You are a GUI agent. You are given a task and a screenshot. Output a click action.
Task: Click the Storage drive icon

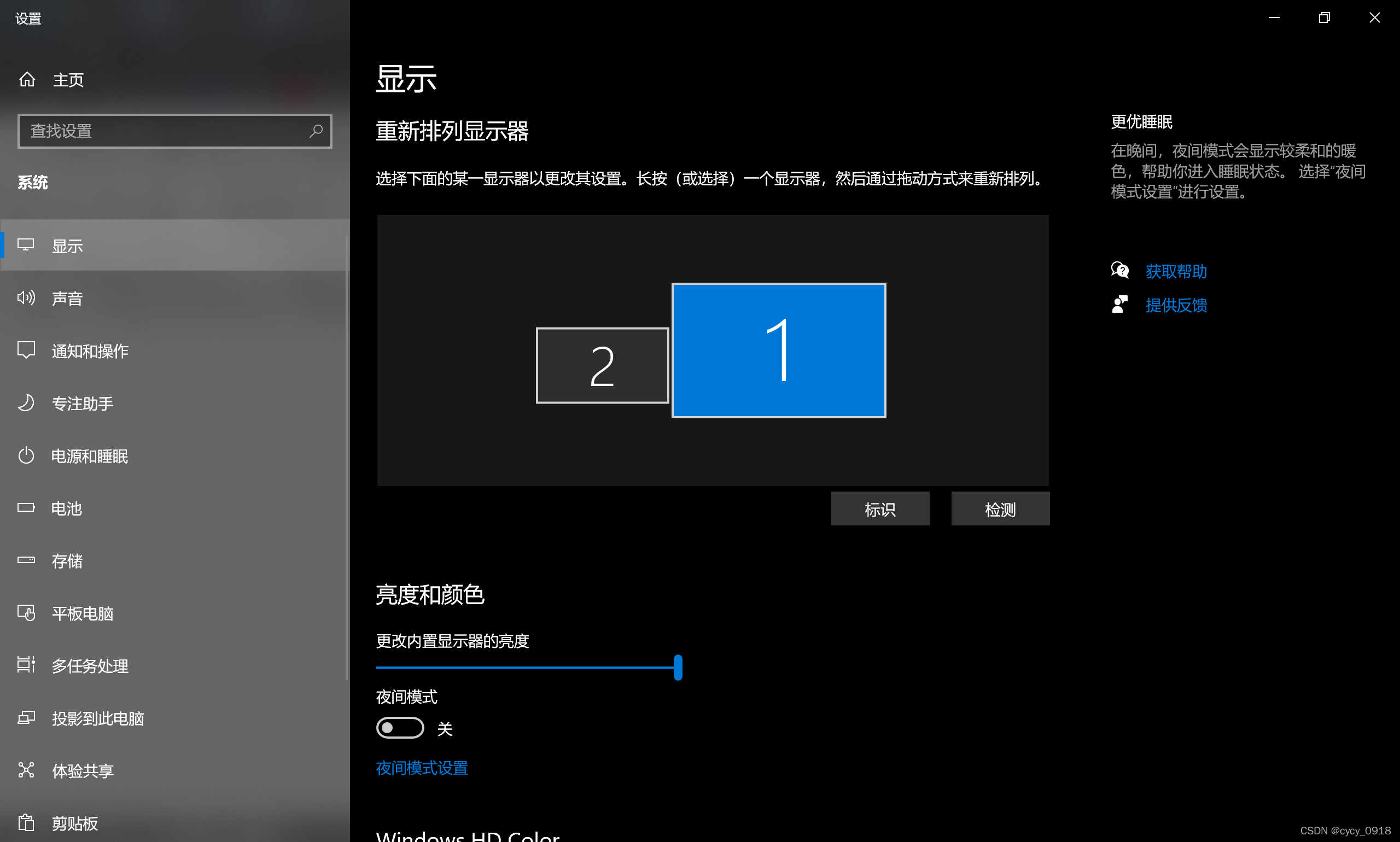(x=26, y=560)
